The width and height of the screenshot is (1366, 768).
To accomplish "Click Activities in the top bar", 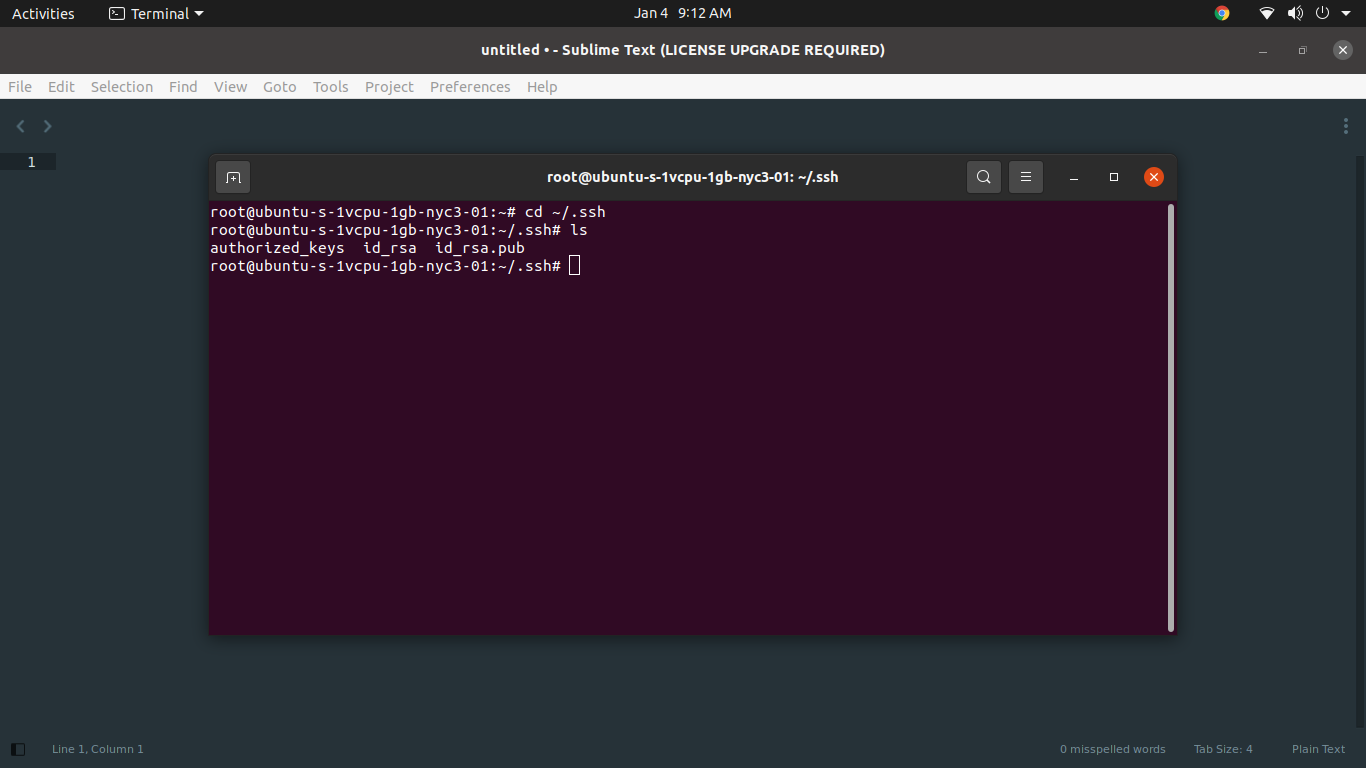I will tap(43, 13).
